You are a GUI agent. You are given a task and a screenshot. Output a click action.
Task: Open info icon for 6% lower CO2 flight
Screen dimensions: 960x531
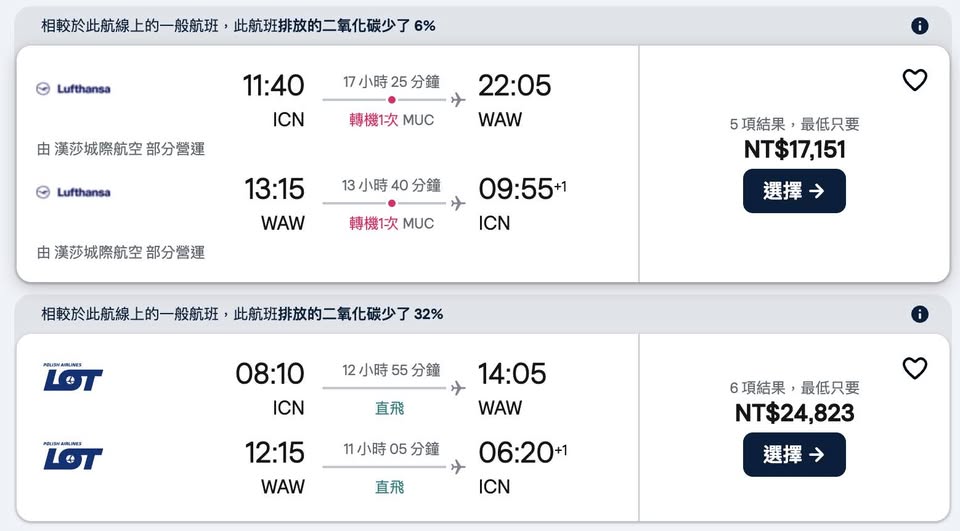pyautogui.click(x=920, y=26)
